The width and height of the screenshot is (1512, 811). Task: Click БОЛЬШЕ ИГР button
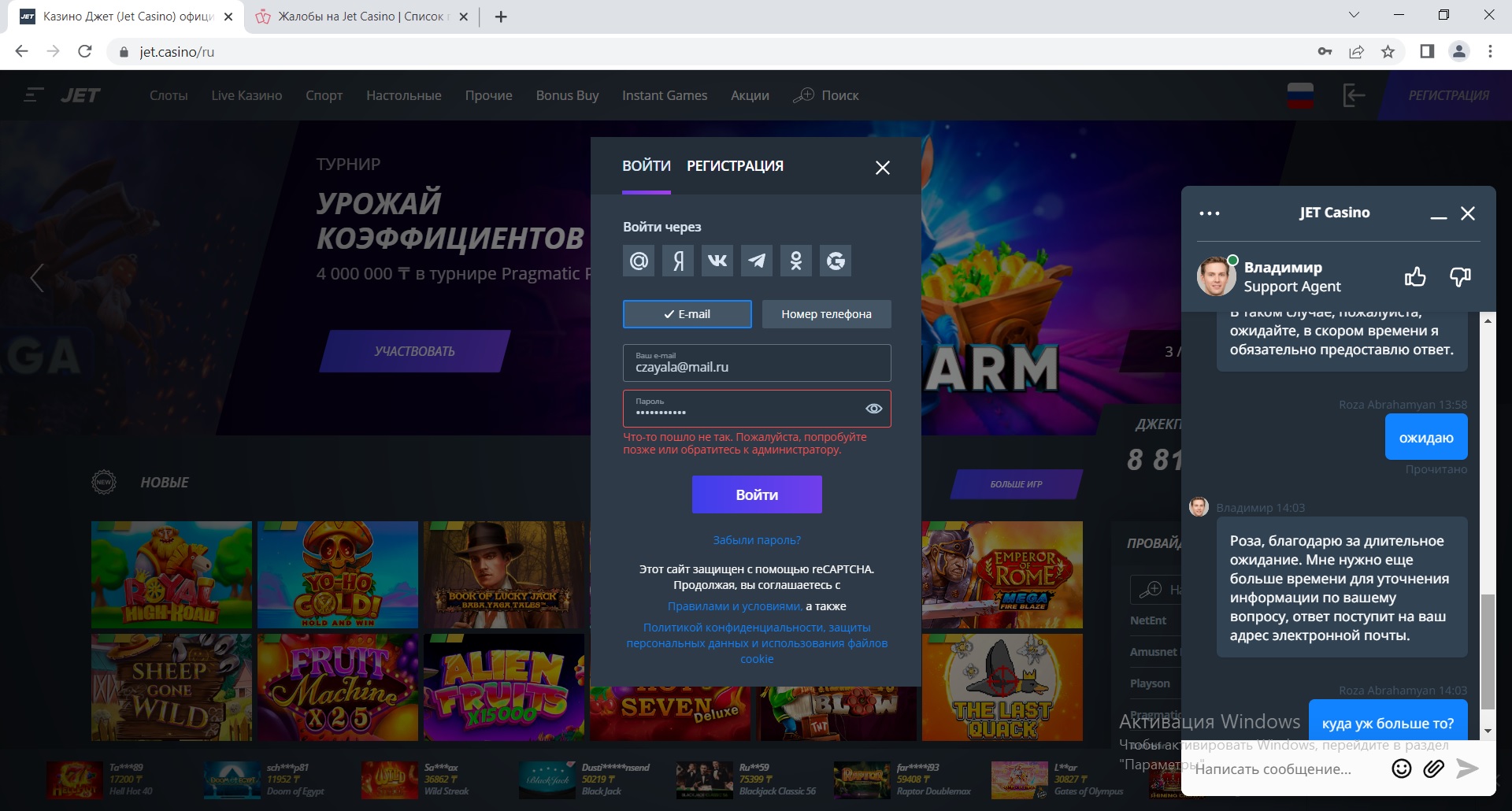(1016, 484)
